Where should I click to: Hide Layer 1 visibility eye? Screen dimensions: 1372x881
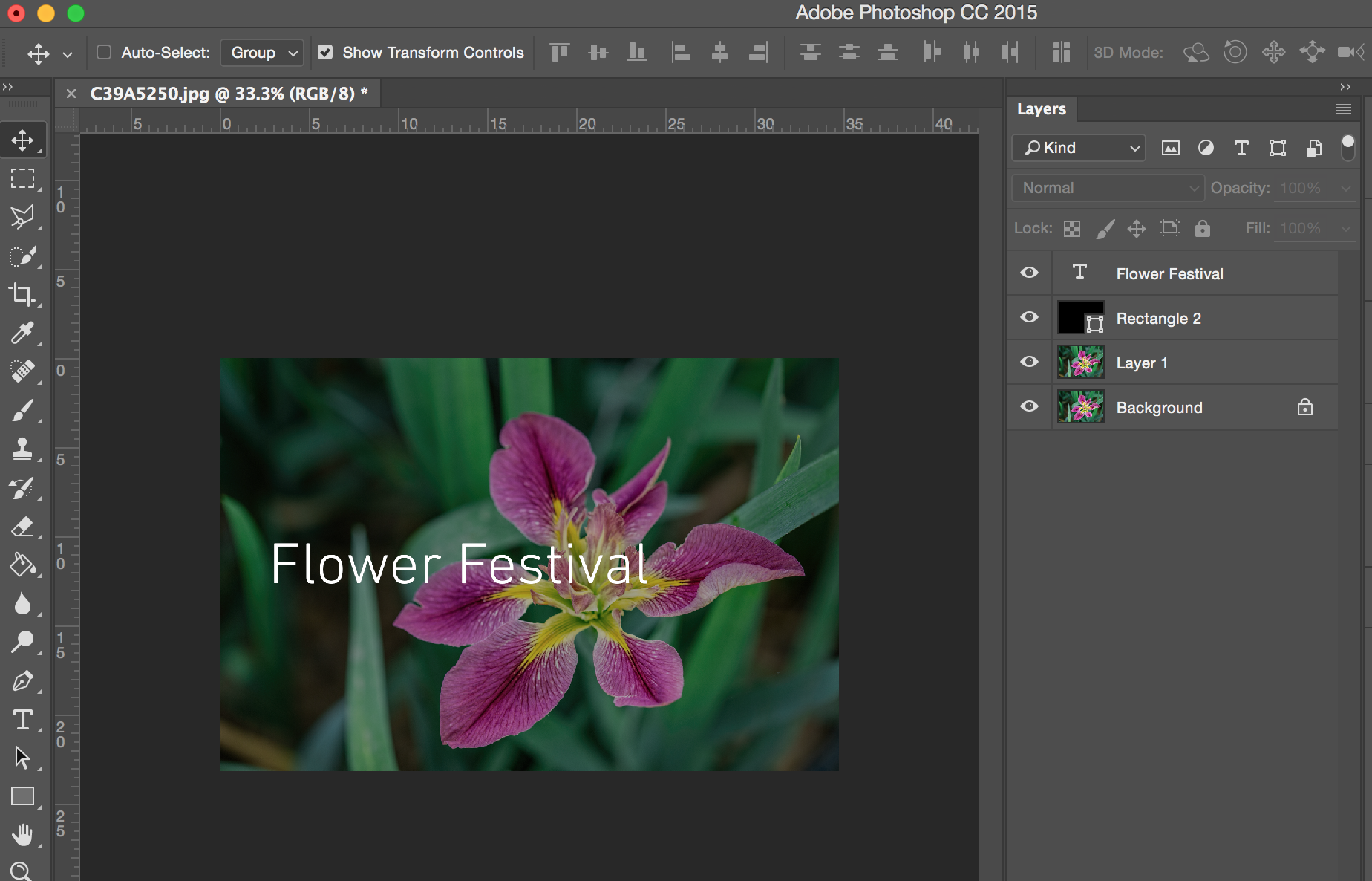[x=1029, y=362]
